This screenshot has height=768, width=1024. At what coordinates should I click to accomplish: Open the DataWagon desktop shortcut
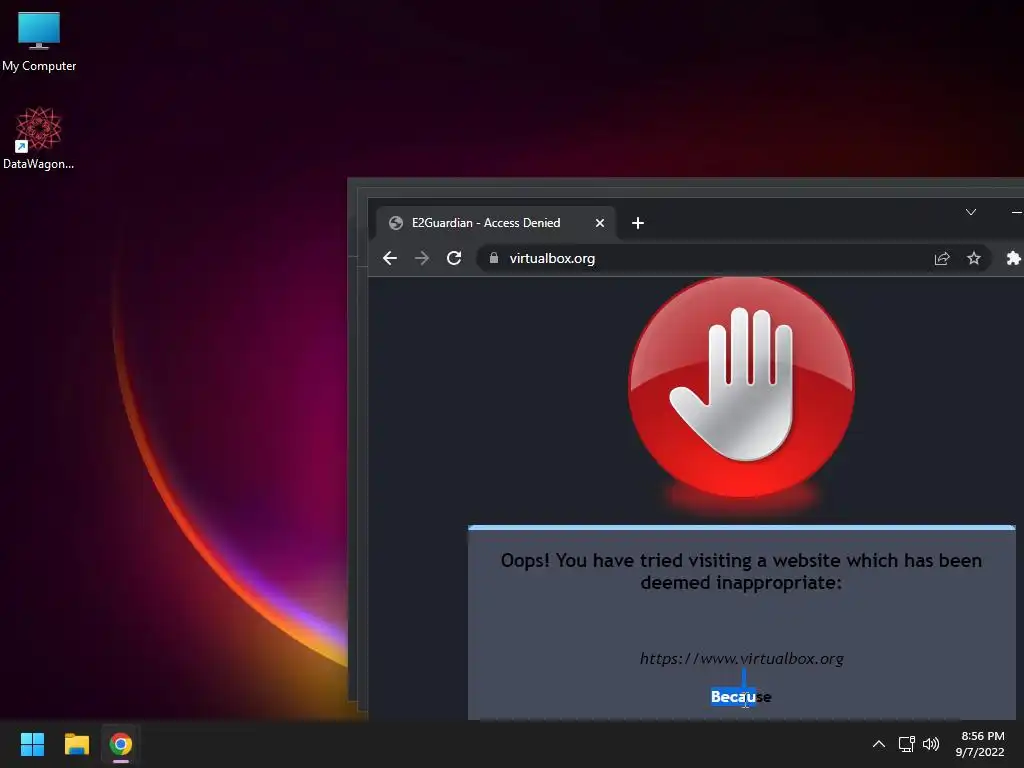39,138
